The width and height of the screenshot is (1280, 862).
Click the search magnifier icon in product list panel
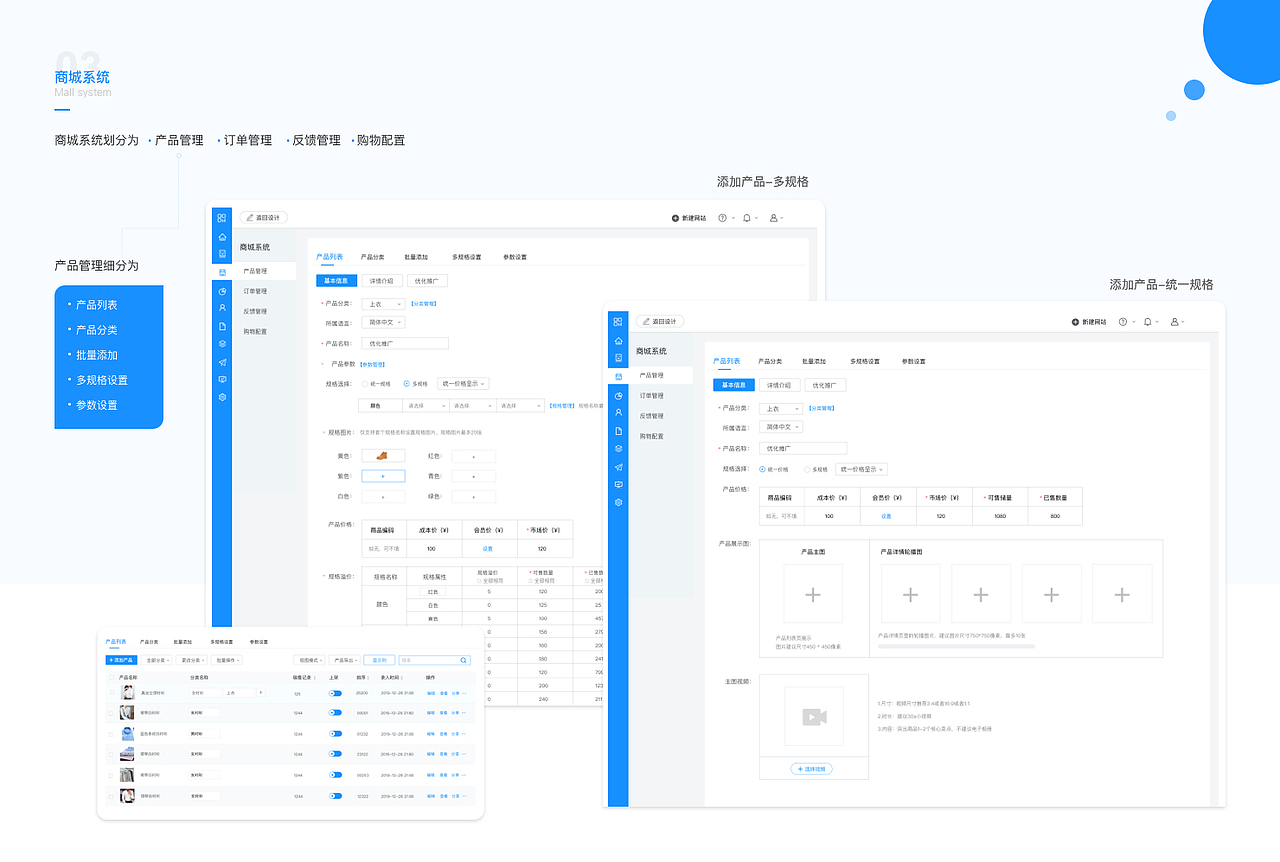(x=464, y=660)
